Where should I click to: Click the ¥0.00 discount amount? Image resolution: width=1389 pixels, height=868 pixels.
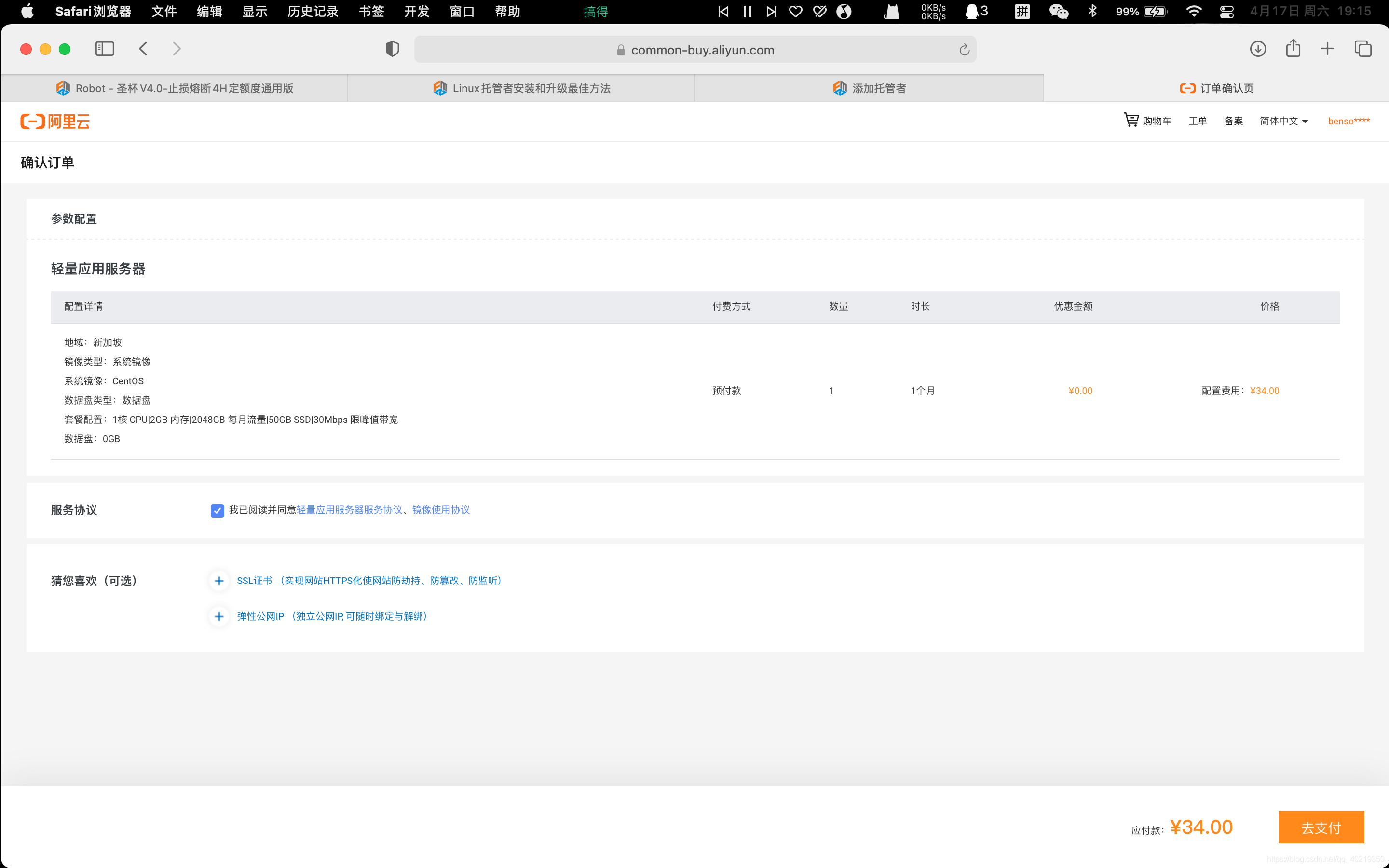click(1080, 391)
